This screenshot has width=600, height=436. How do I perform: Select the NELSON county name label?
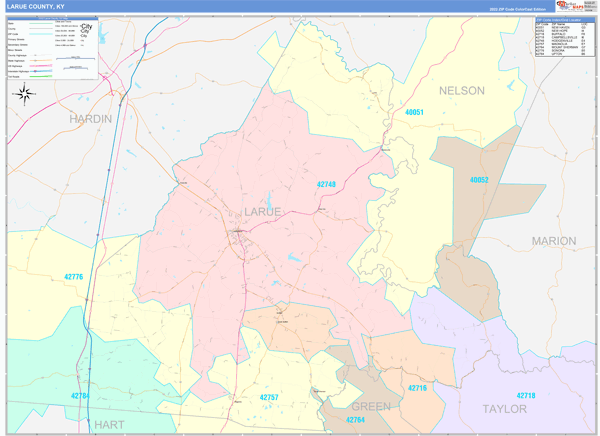(462, 91)
